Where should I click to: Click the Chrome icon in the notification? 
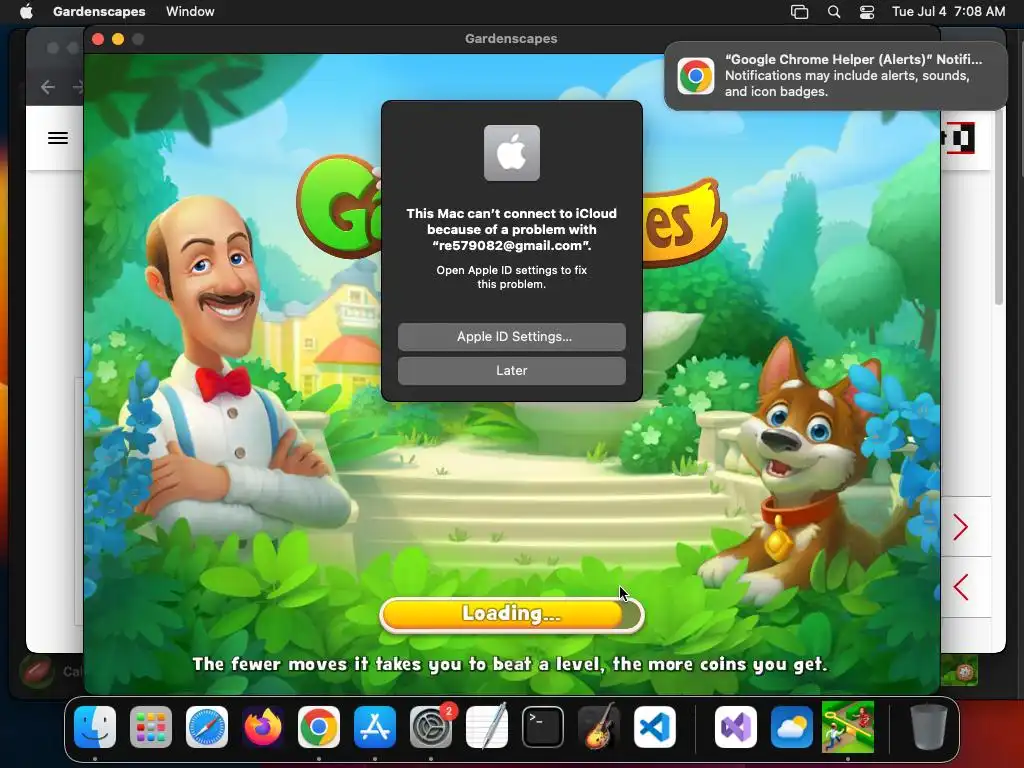click(x=696, y=76)
